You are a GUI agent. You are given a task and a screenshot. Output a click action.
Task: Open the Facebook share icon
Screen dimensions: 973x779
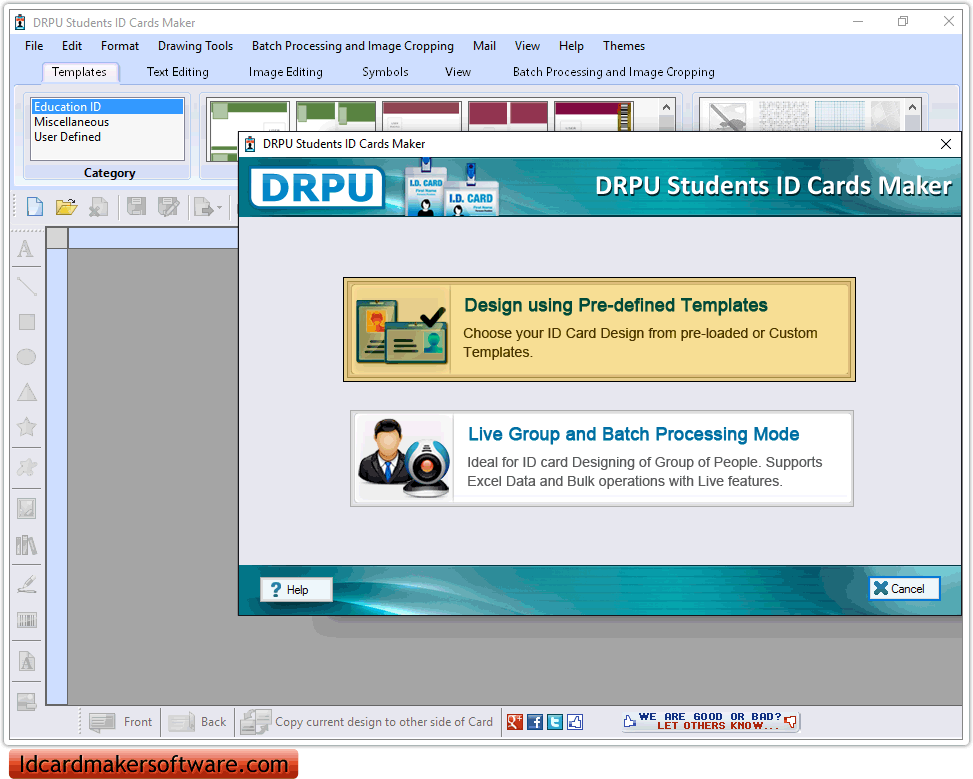(534, 722)
